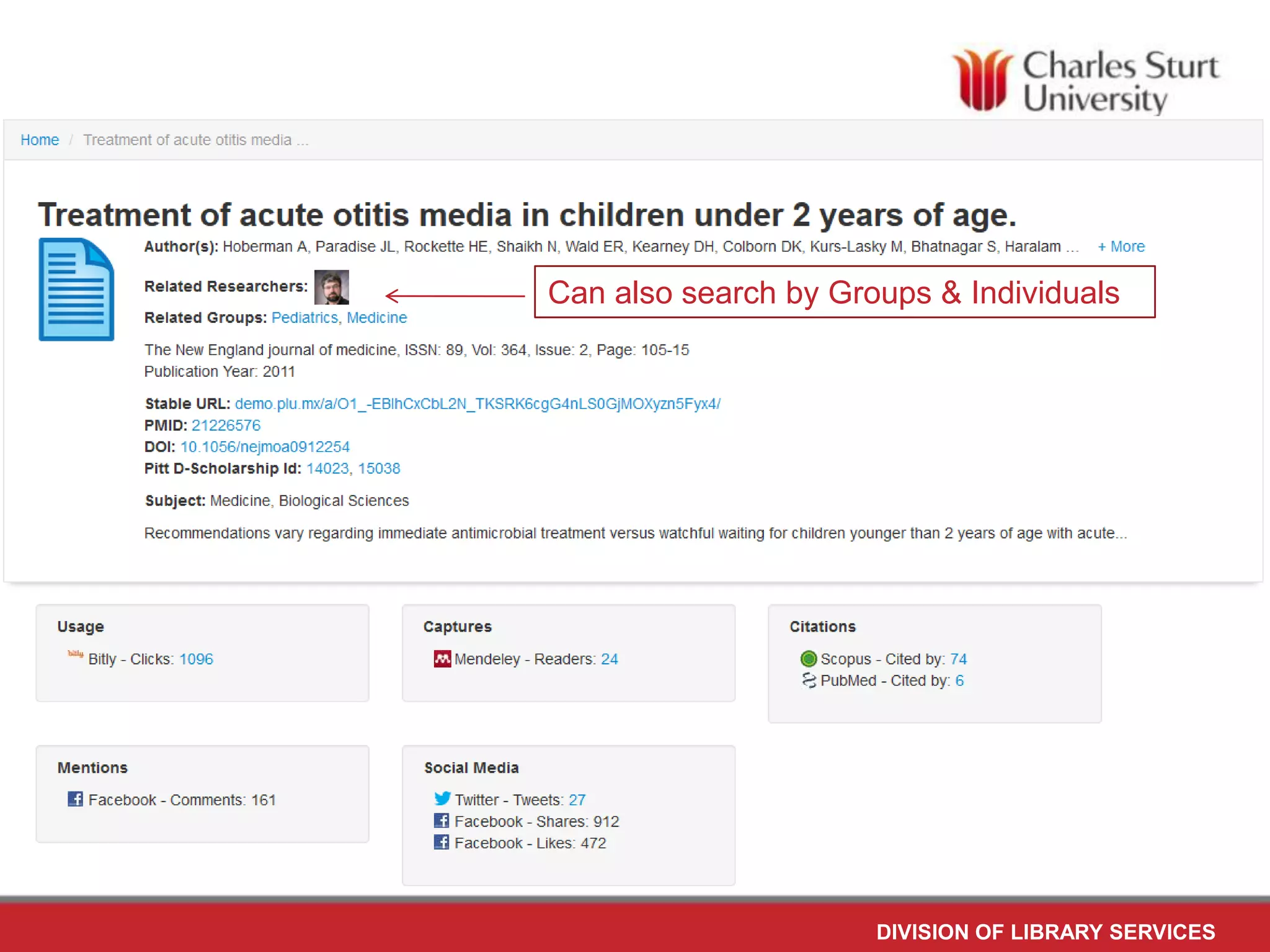Image resolution: width=1270 pixels, height=952 pixels.
Task: Click 'Facebook - Shares: 912' text
Action: tap(537, 822)
